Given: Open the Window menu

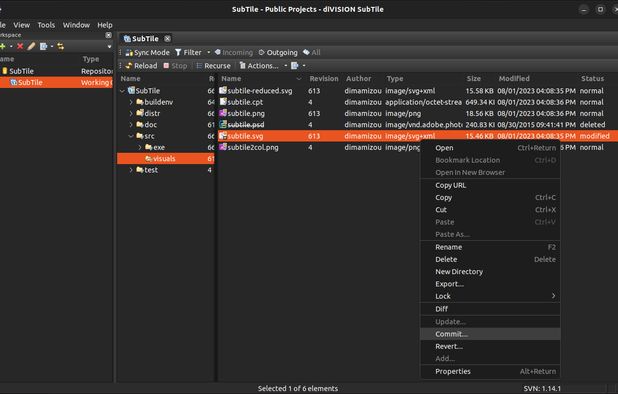Looking at the screenshot, I should point(76,25).
